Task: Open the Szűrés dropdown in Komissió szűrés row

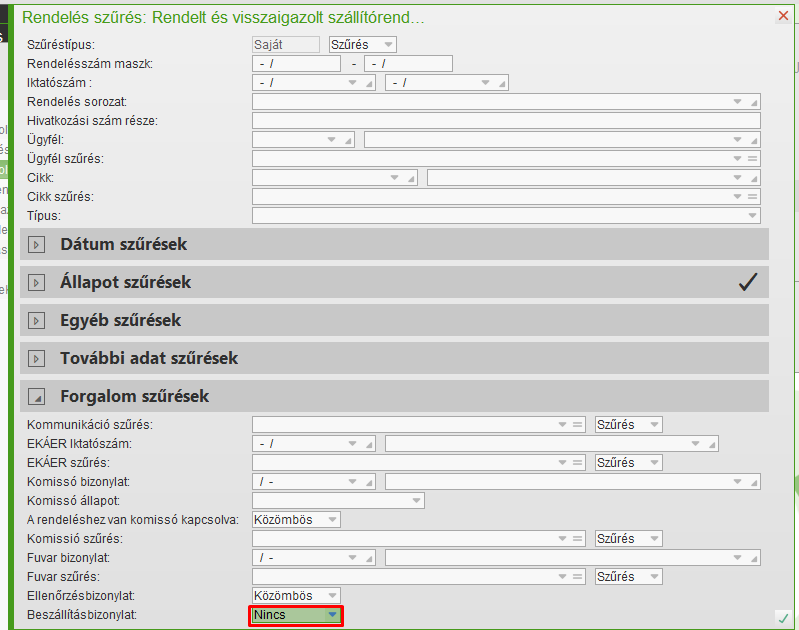Action: 629,539
